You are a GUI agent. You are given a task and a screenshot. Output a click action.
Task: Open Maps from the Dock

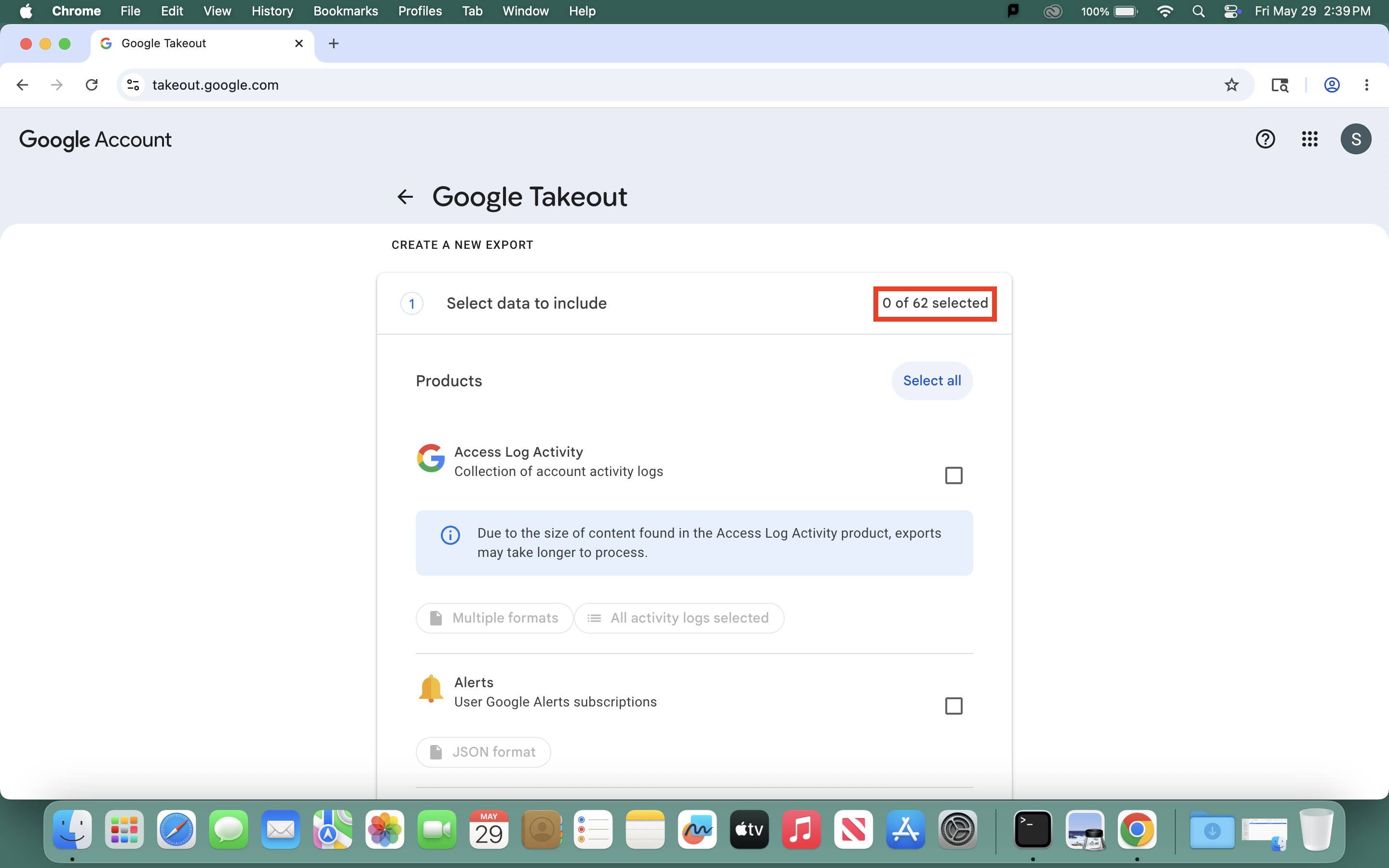333,829
